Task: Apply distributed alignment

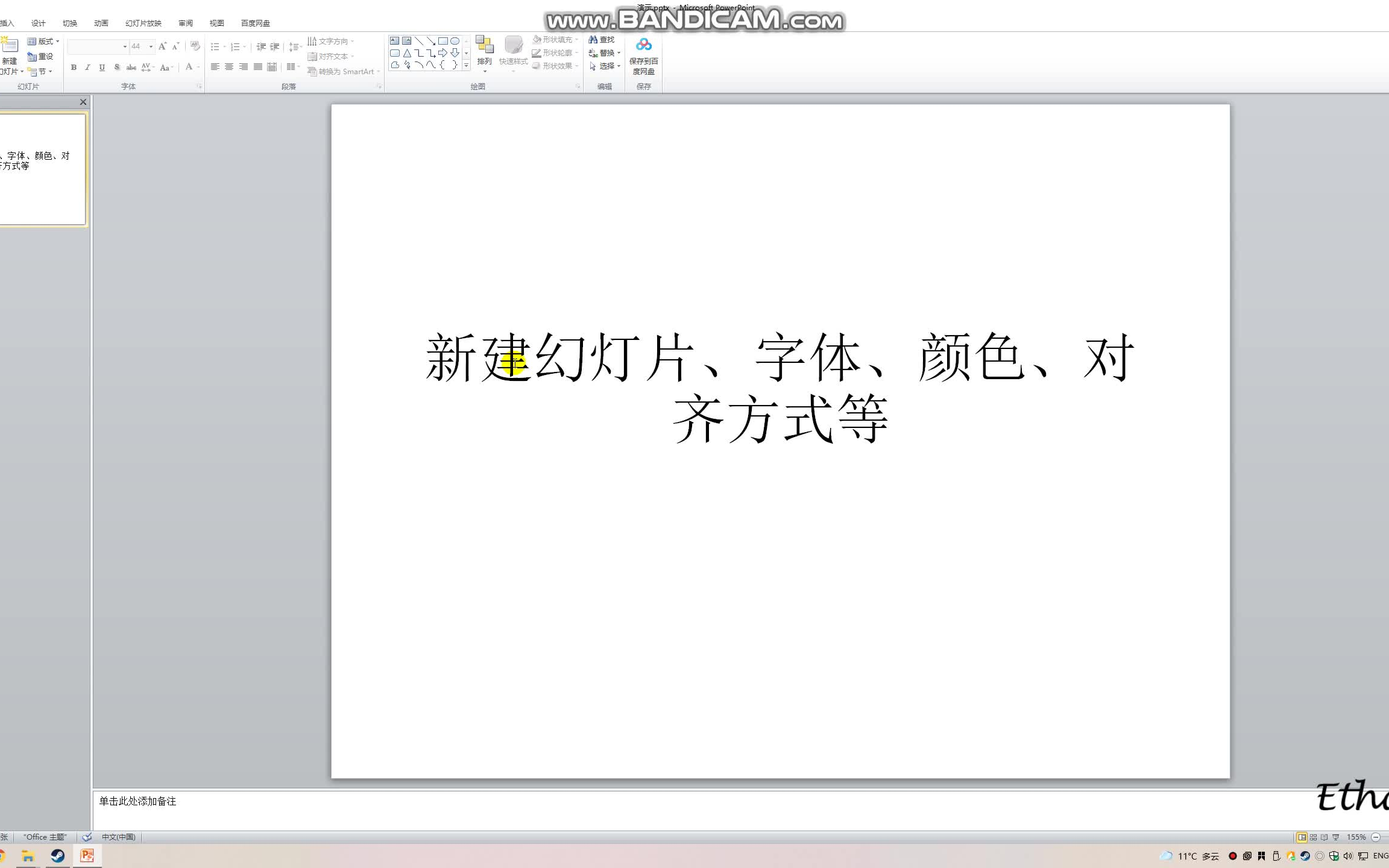Action: coord(272,67)
